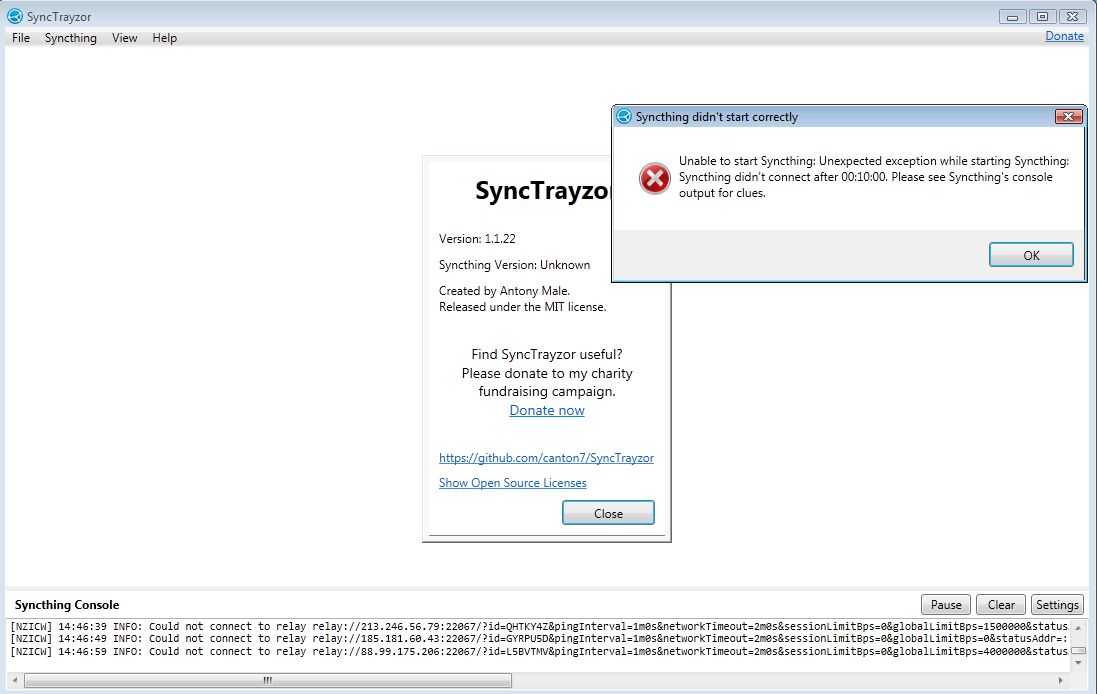Pause the Syncthing Console output

(944, 604)
